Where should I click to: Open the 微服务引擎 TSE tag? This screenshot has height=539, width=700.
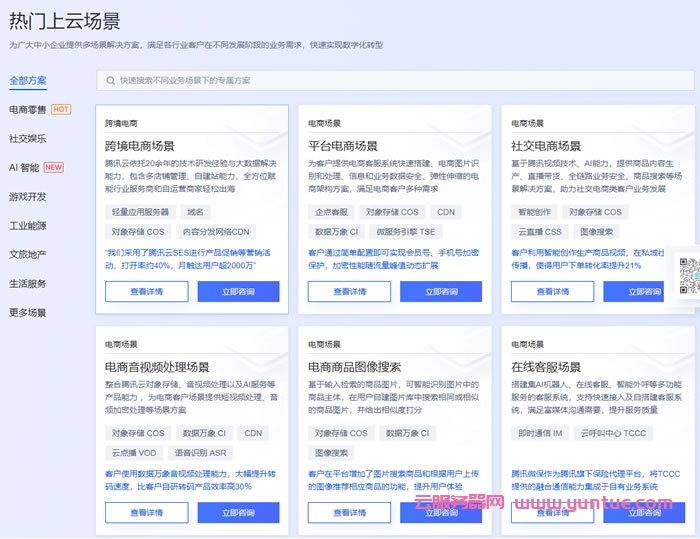[x=406, y=231]
